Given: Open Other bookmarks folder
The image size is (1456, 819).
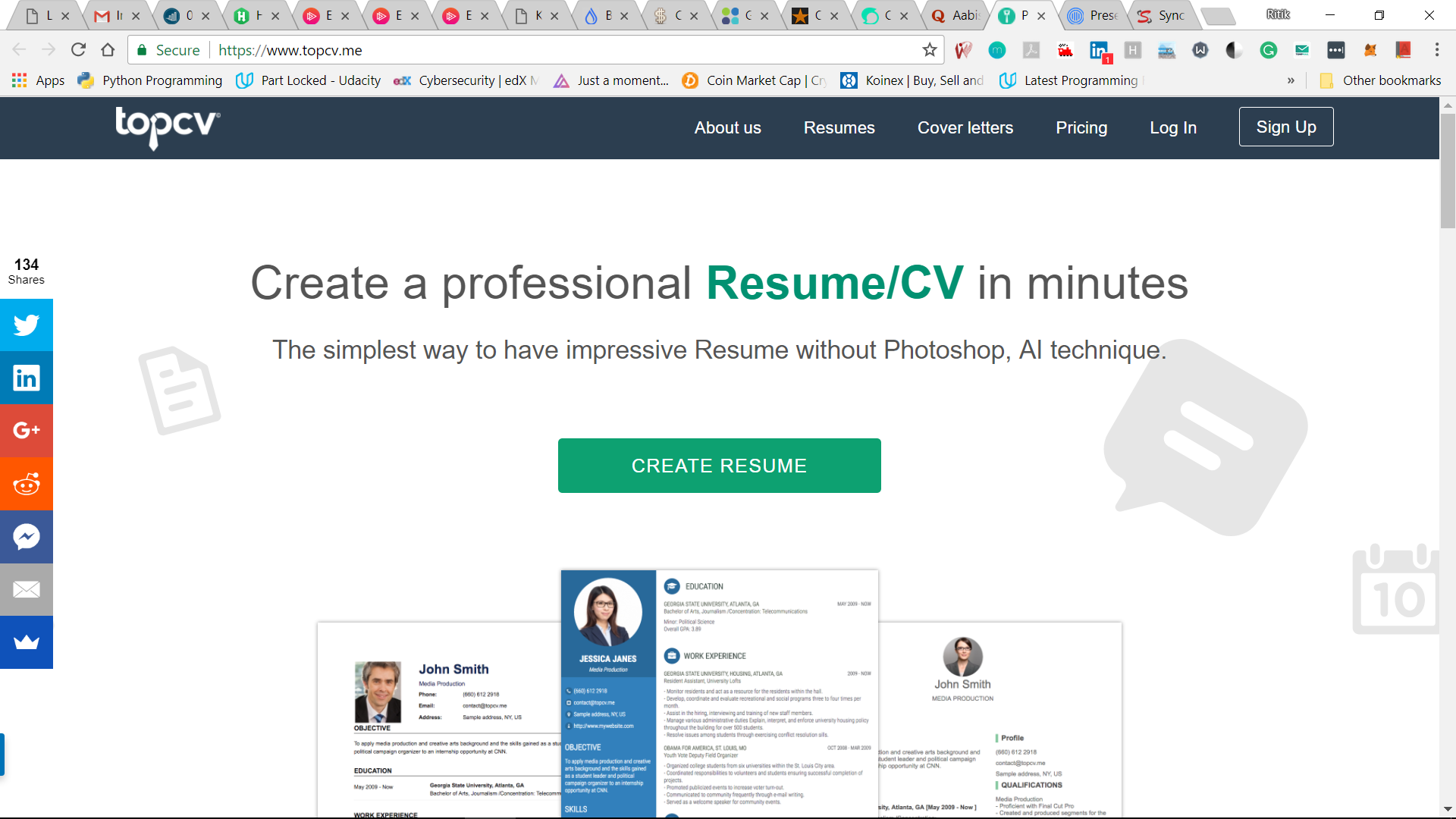Looking at the screenshot, I should (1380, 80).
